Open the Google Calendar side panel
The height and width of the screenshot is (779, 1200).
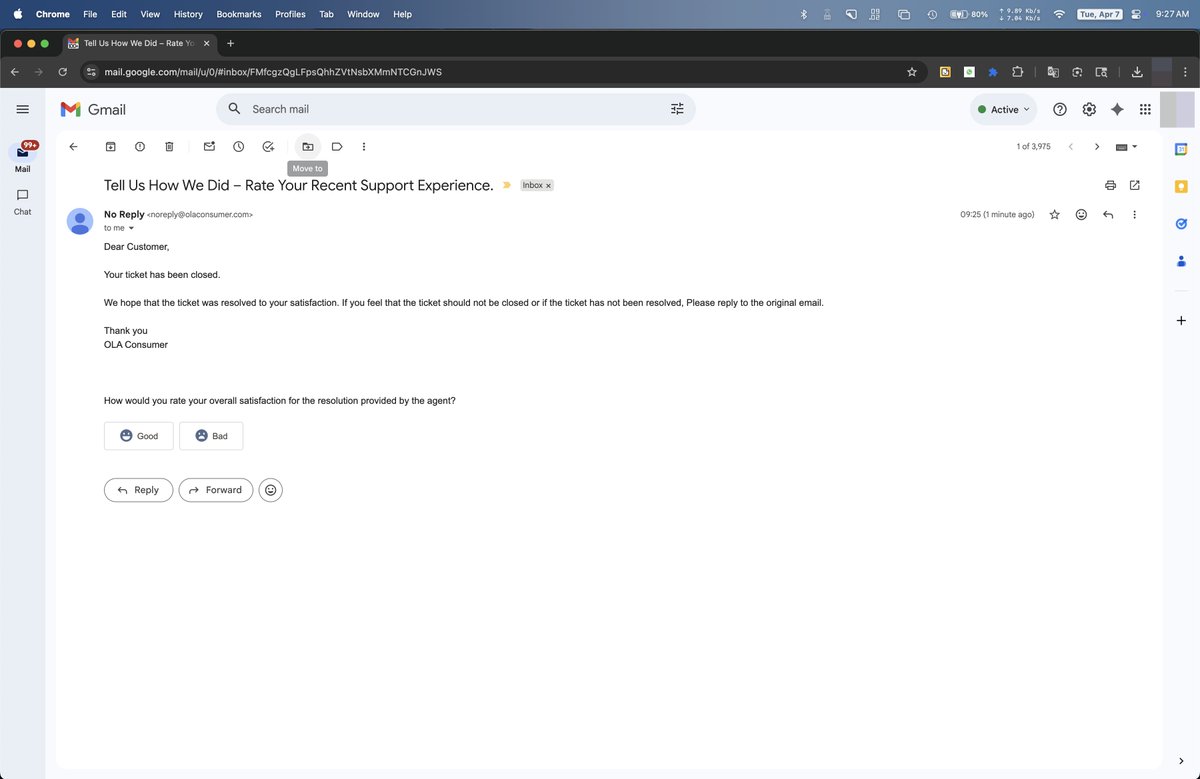pyautogui.click(x=1181, y=149)
